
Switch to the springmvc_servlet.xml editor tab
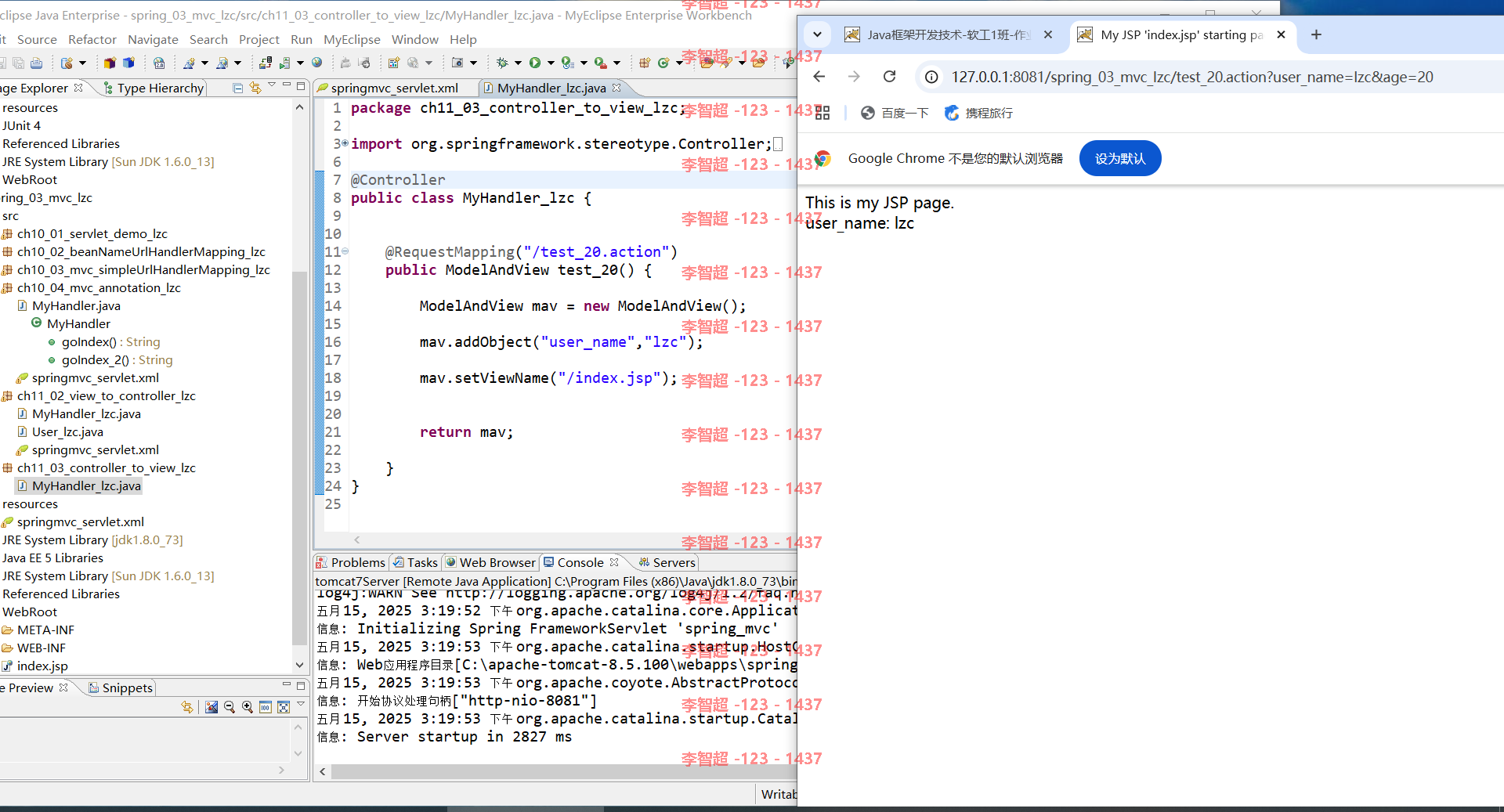click(388, 88)
